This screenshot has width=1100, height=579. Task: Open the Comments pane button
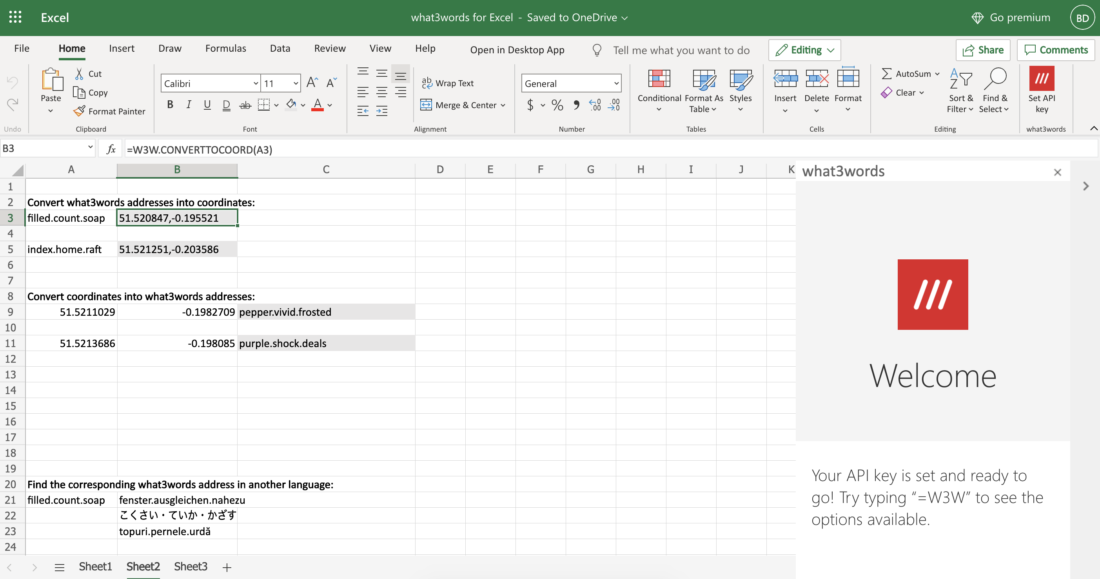click(x=1057, y=50)
